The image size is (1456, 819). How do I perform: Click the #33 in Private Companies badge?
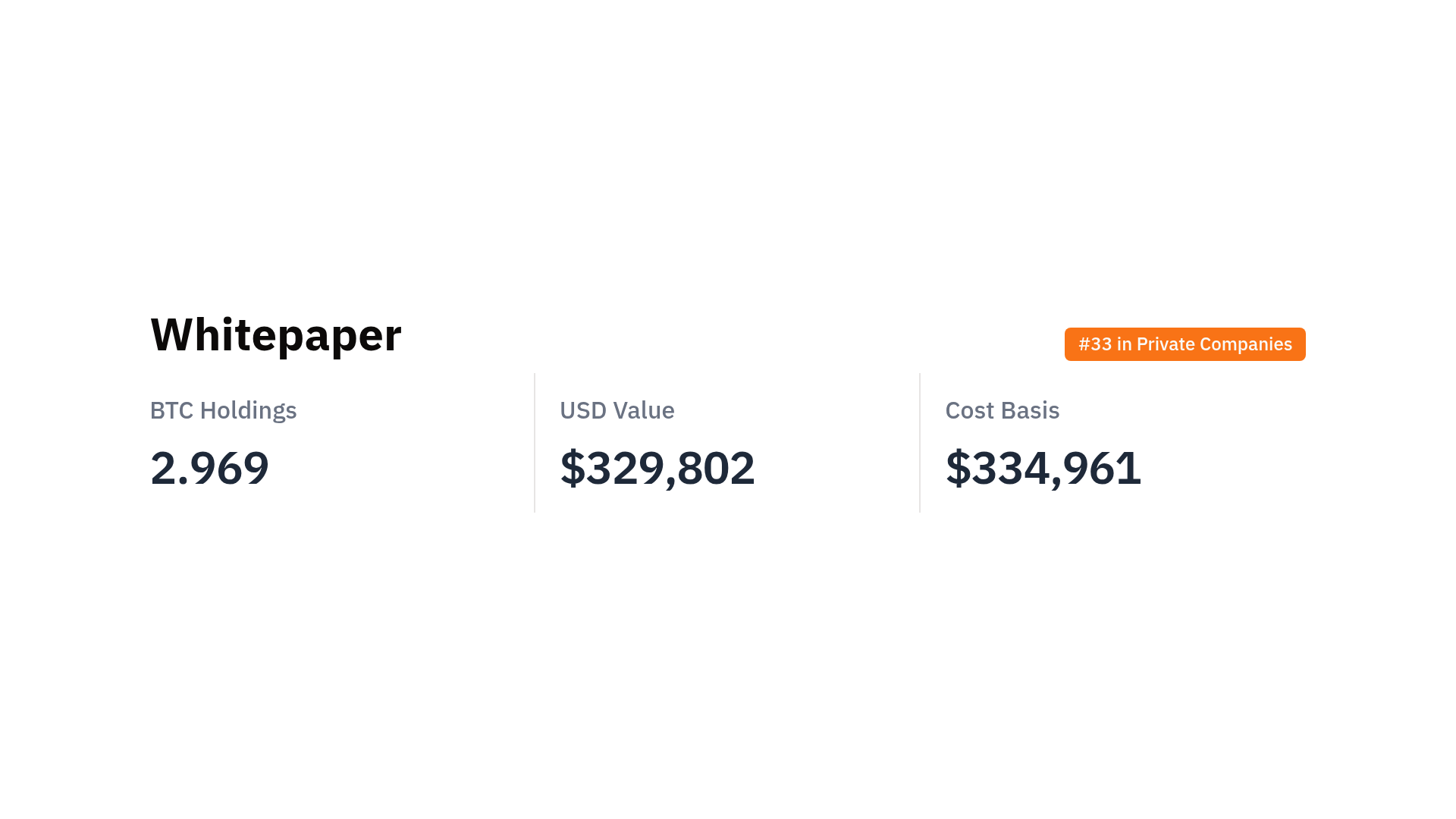coord(1185,344)
